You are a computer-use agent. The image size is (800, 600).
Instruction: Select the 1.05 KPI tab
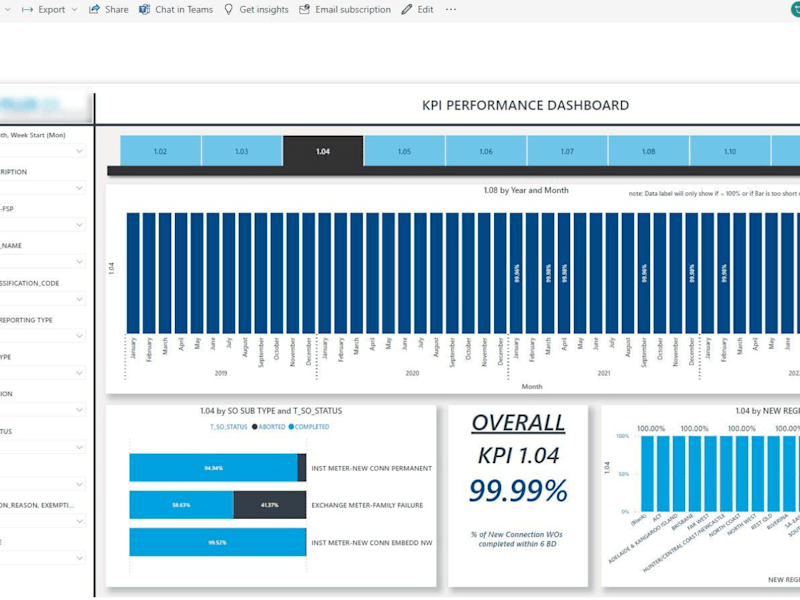[x=405, y=151]
